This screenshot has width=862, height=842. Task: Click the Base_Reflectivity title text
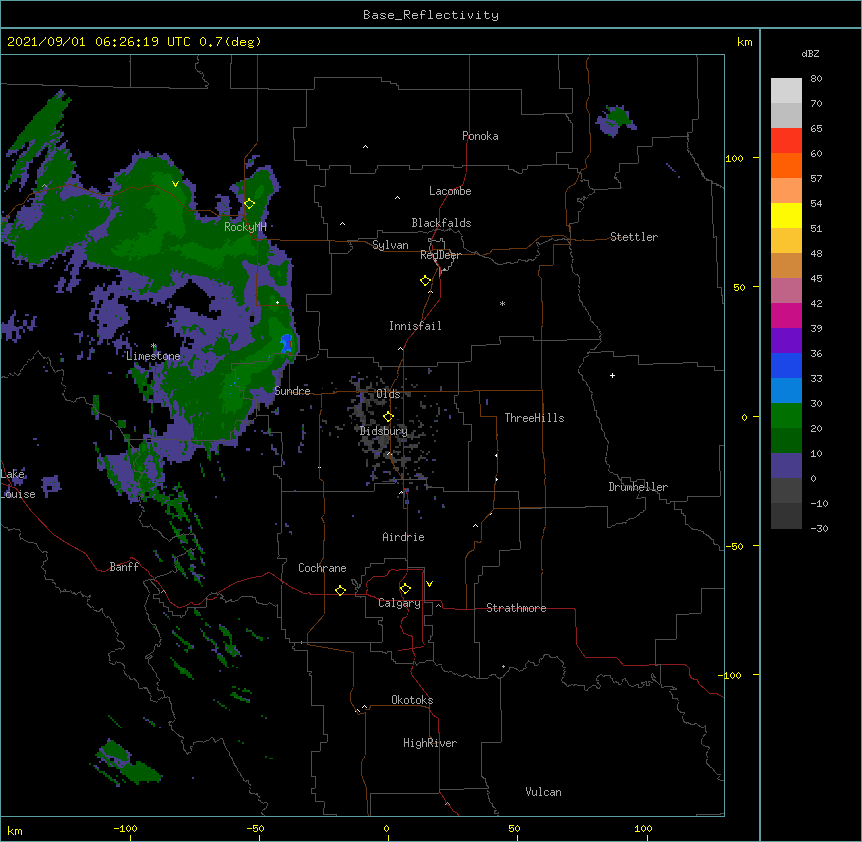[x=431, y=15]
